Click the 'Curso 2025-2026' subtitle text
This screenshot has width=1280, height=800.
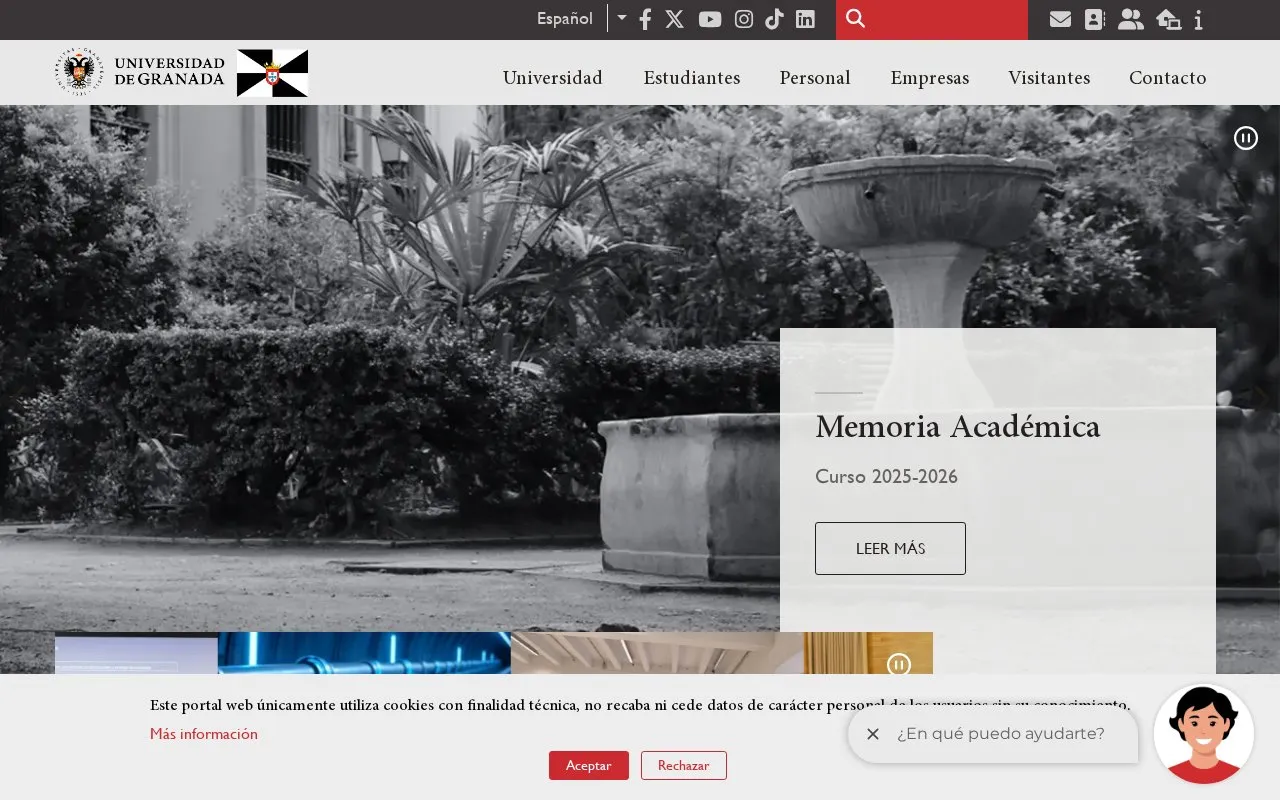click(886, 477)
